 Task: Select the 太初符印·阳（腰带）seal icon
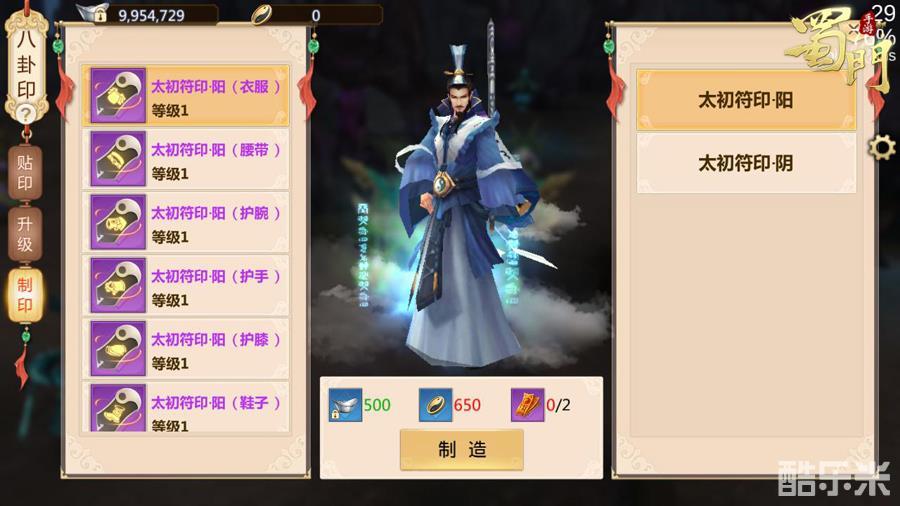[x=118, y=159]
